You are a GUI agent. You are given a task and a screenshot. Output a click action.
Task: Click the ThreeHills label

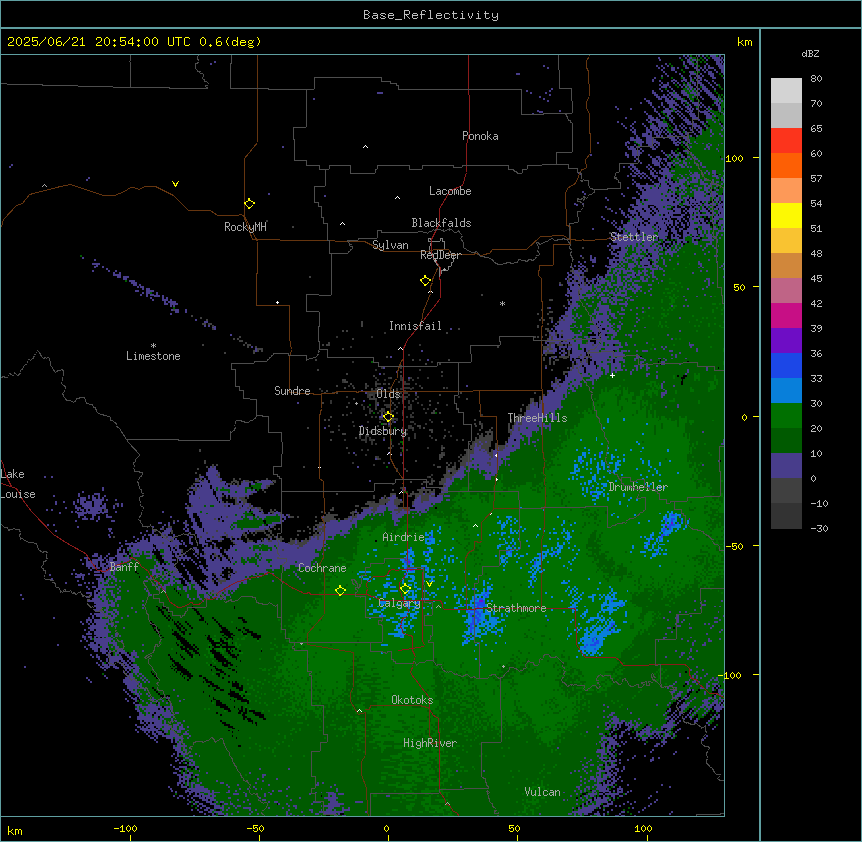(x=538, y=418)
